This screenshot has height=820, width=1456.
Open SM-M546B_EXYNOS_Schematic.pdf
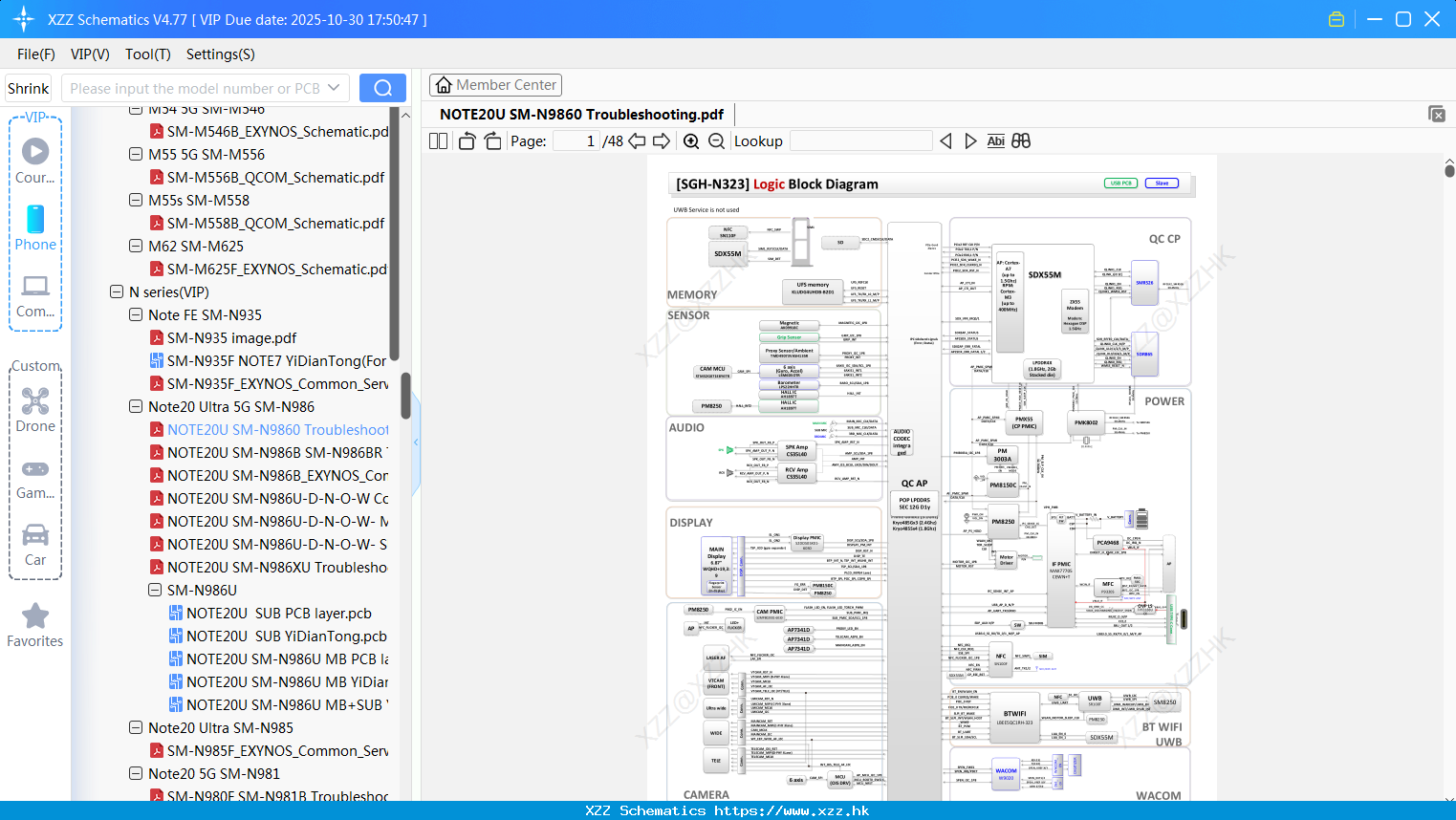pos(277,132)
